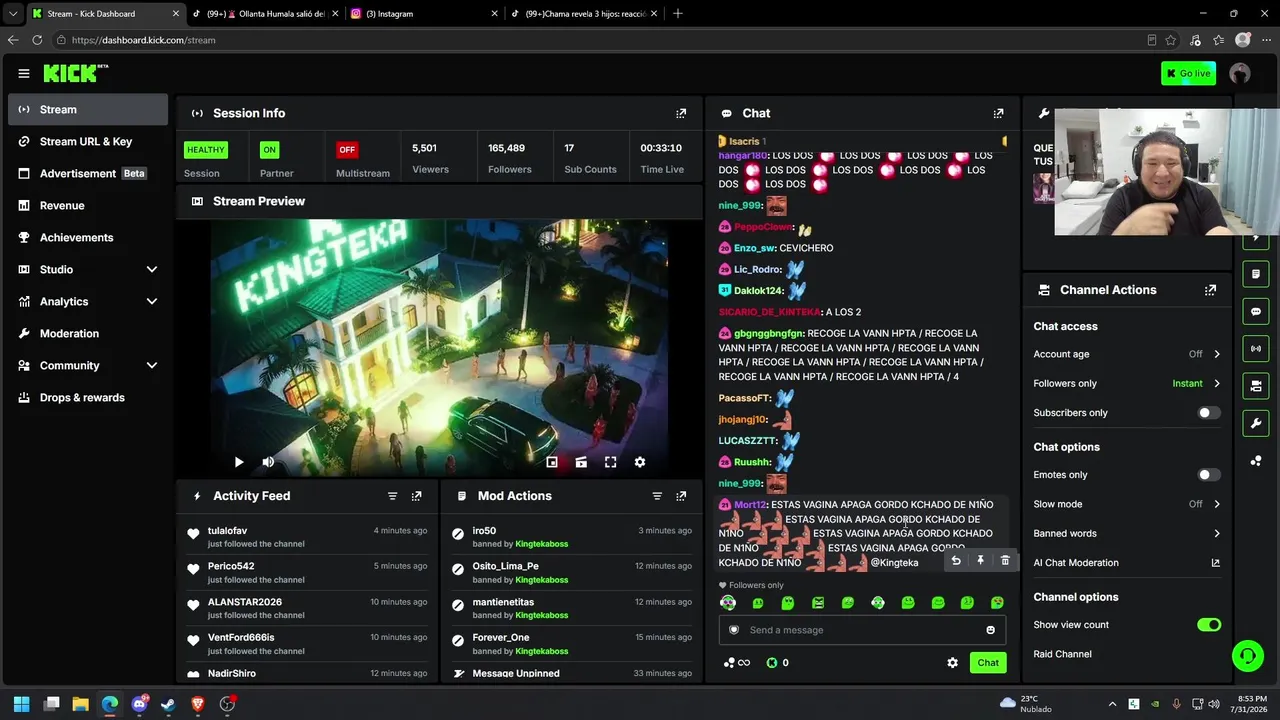Open the chat bubble shortcut in right sidebar
The image size is (1280, 720).
[1256, 312]
